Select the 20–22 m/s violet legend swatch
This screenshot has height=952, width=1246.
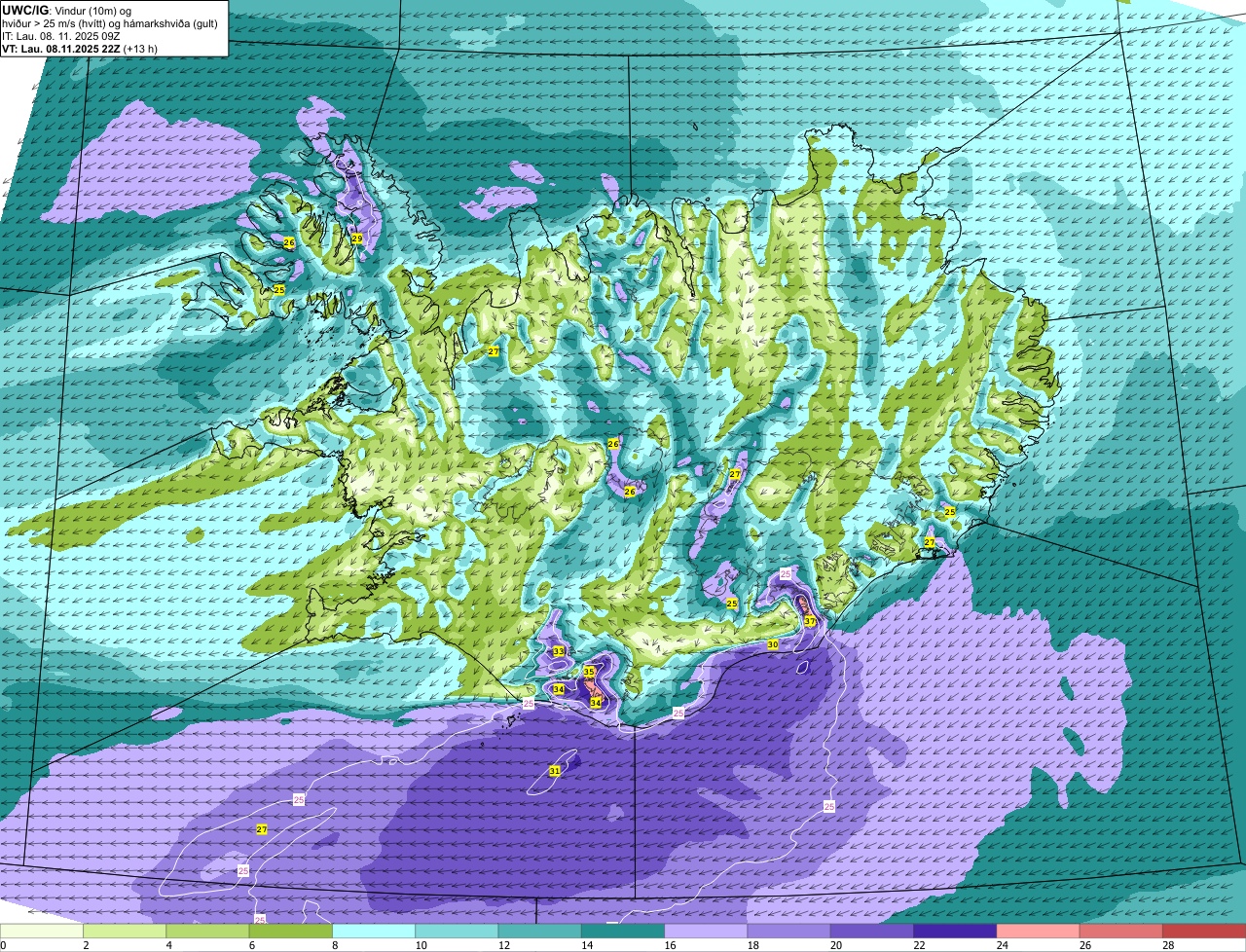872,931
